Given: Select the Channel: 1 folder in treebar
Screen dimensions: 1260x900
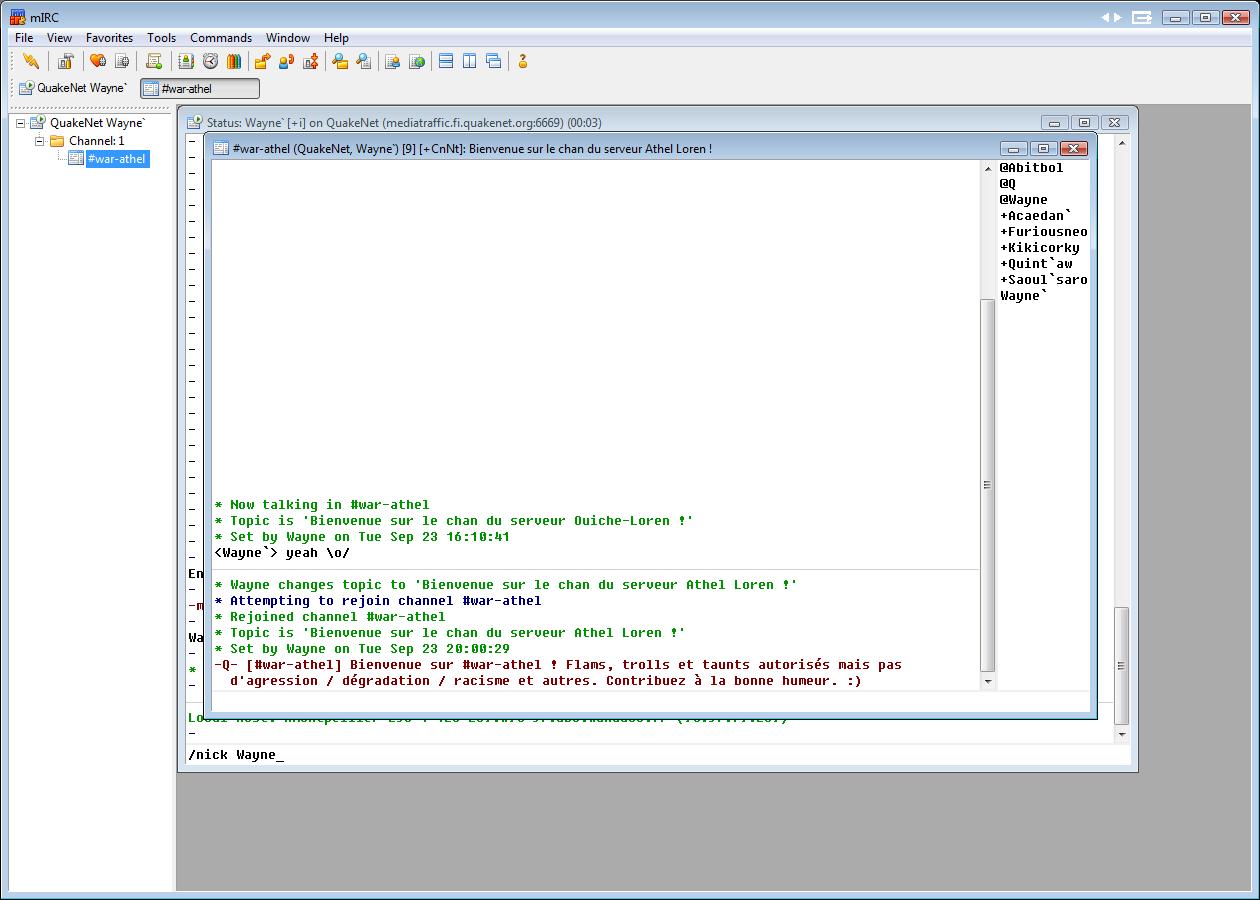Looking at the screenshot, I should click(96, 141).
